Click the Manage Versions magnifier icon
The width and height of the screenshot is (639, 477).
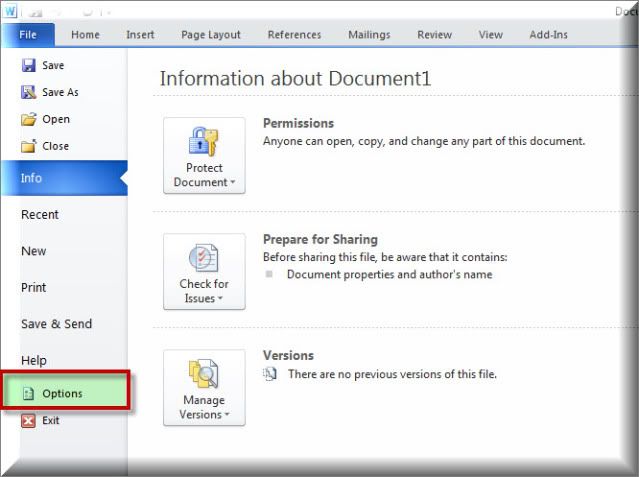203,373
